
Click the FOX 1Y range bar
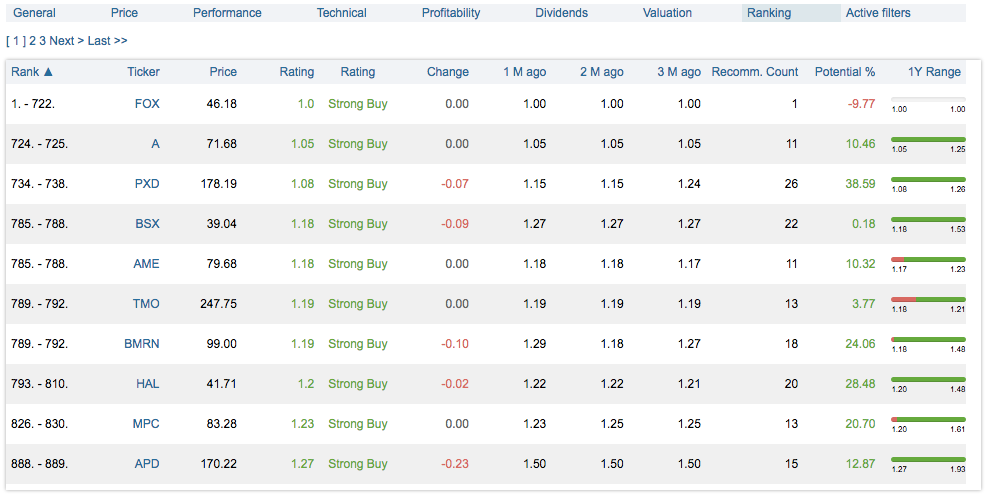coord(928,100)
